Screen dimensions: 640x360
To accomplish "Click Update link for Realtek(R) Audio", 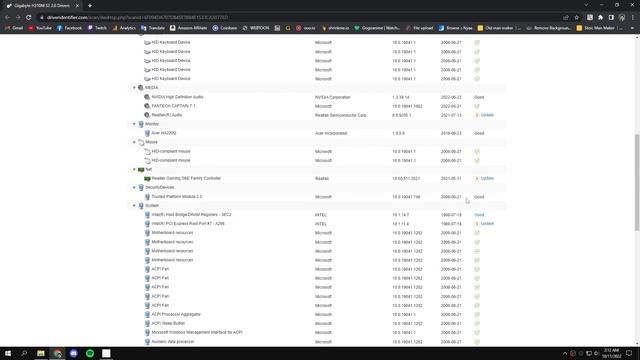I will (x=487, y=115).
